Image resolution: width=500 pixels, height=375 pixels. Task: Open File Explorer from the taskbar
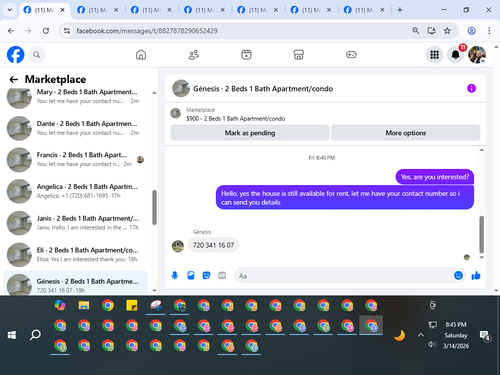click(x=84, y=305)
